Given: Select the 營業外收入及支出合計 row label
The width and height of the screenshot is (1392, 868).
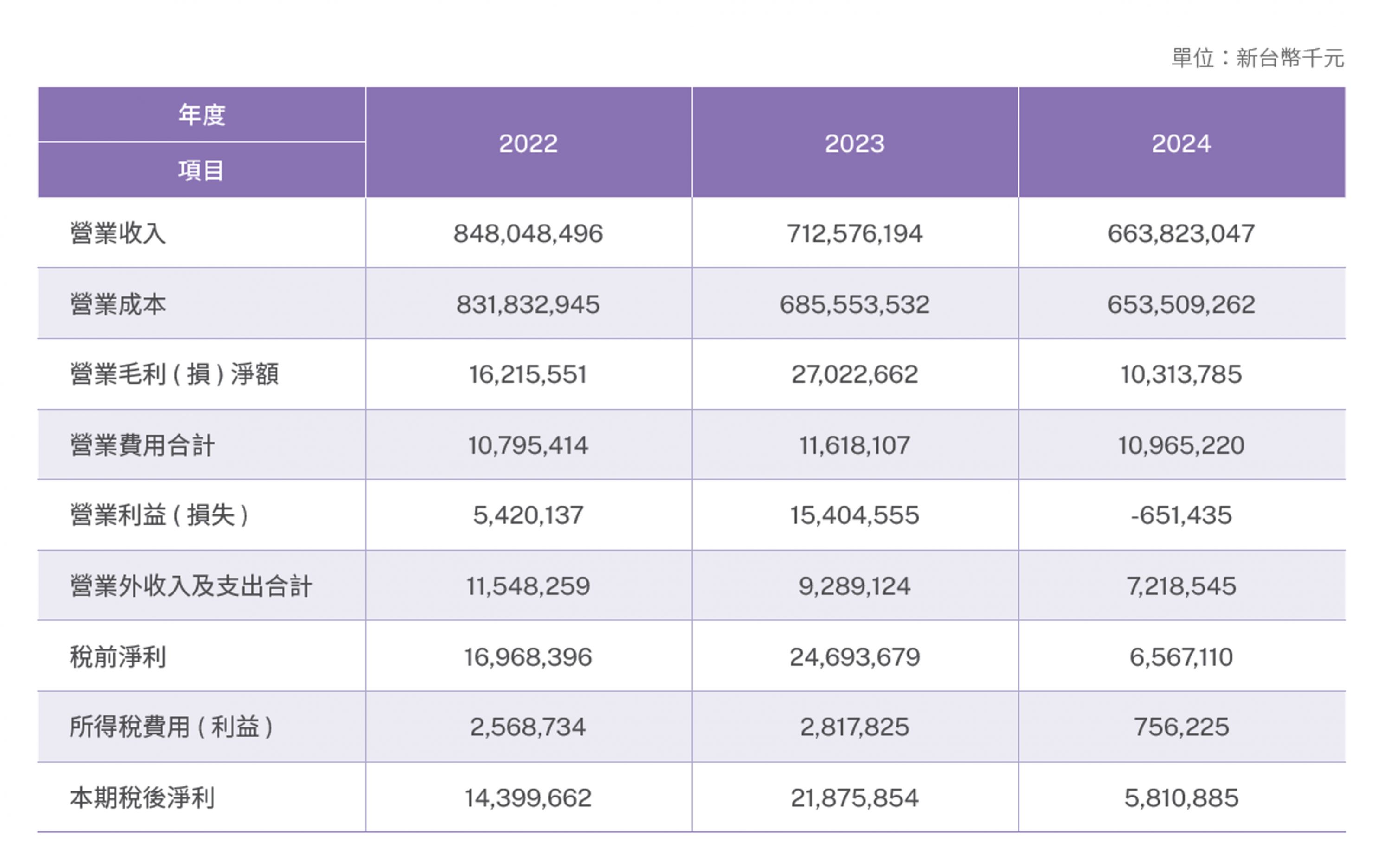Looking at the screenshot, I should click(191, 586).
